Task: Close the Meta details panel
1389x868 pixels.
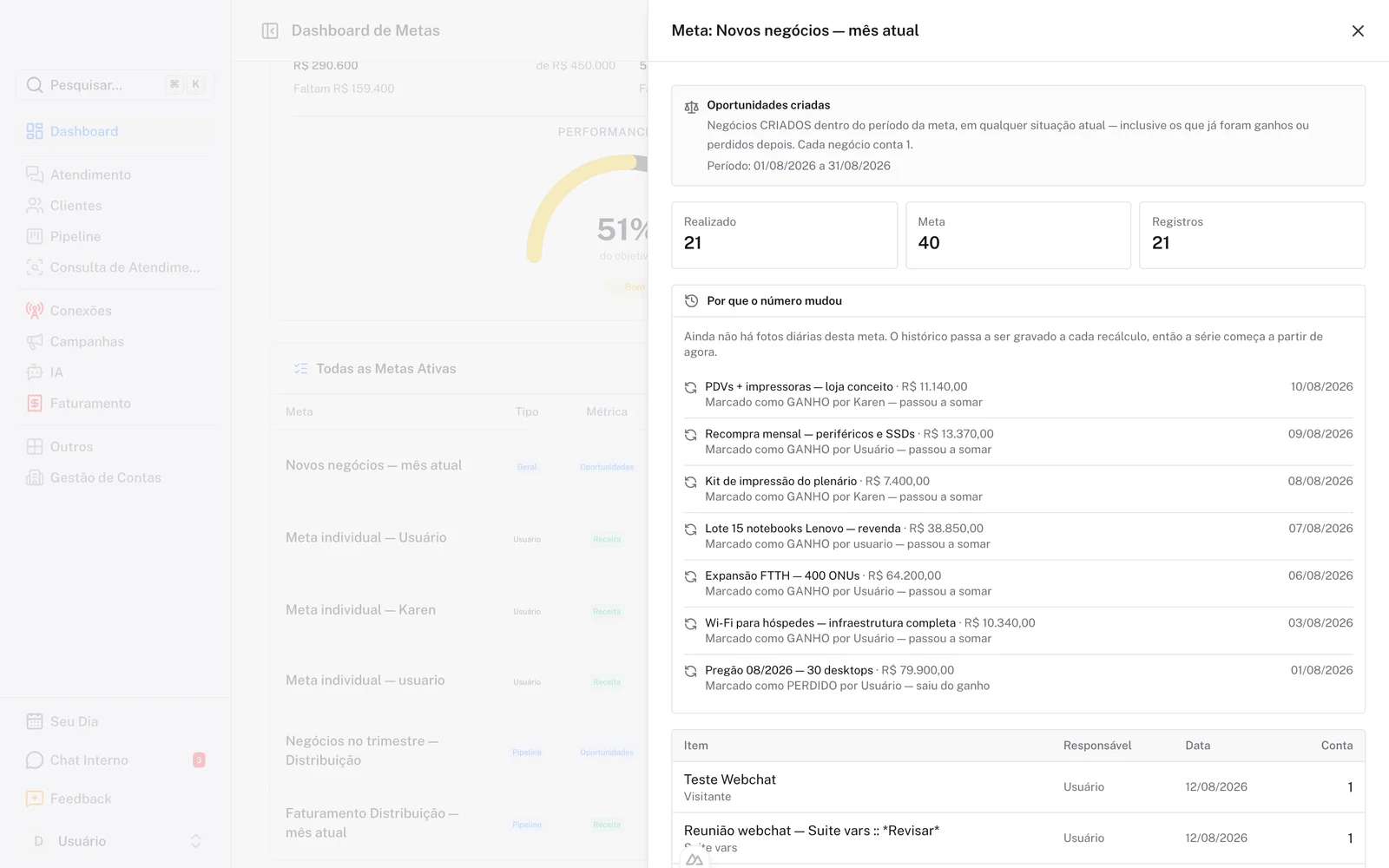Action: pyautogui.click(x=1358, y=30)
